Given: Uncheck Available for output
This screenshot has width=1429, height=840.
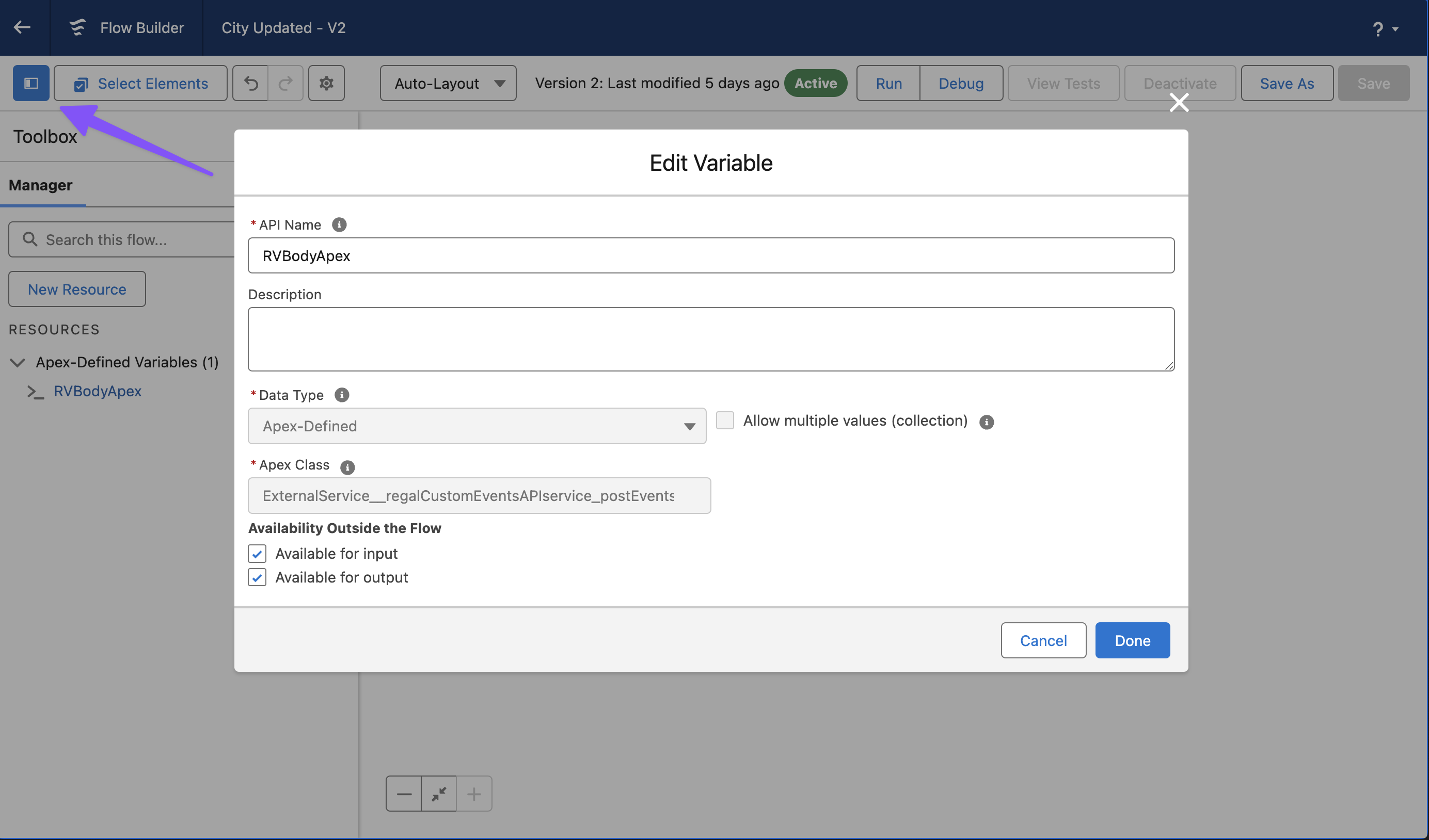Looking at the screenshot, I should (x=257, y=577).
